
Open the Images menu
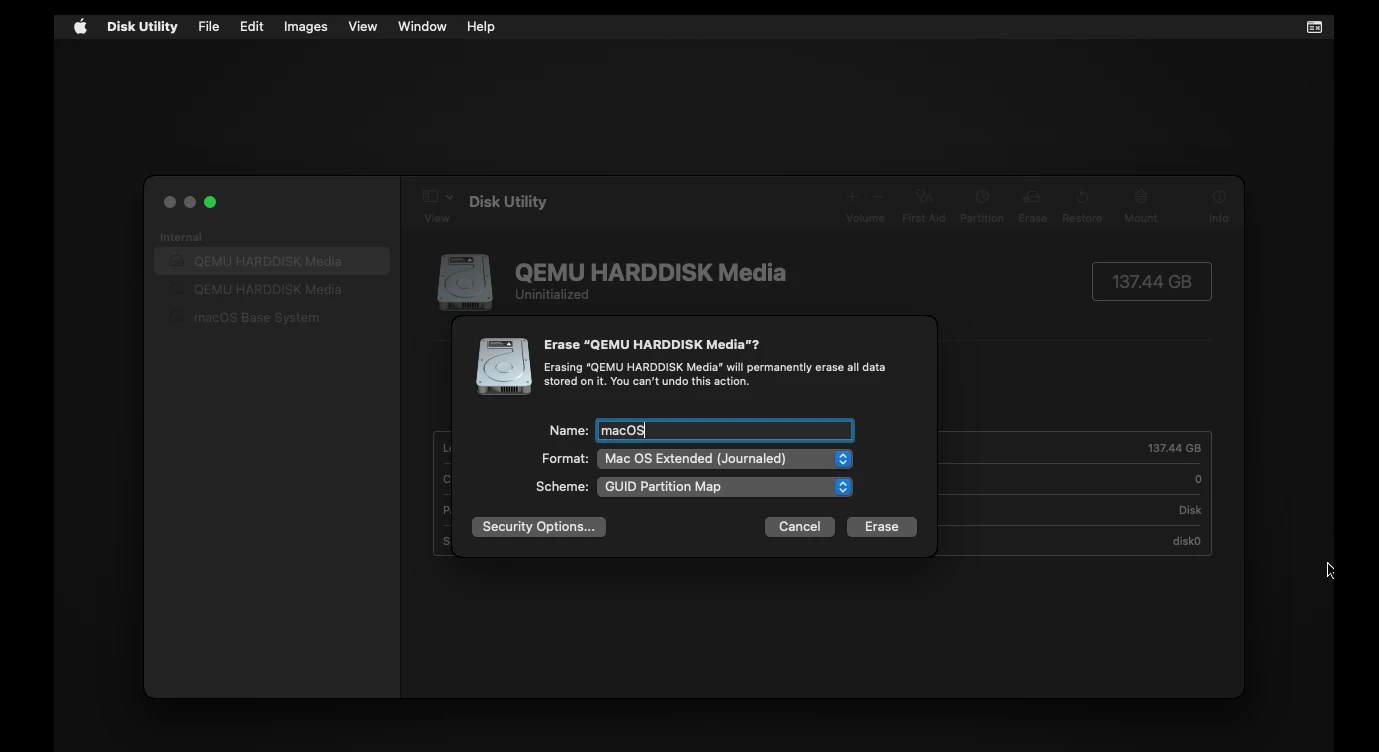point(305,27)
